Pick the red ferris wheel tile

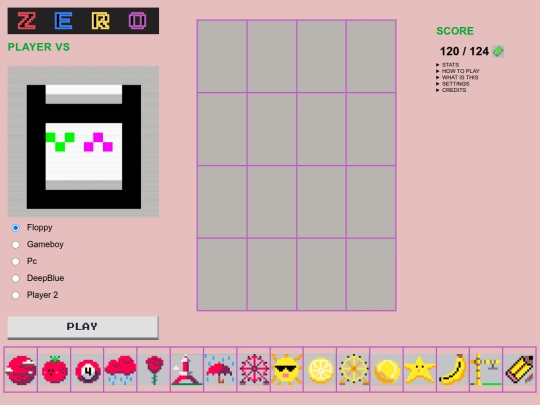(x=253, y=370)
